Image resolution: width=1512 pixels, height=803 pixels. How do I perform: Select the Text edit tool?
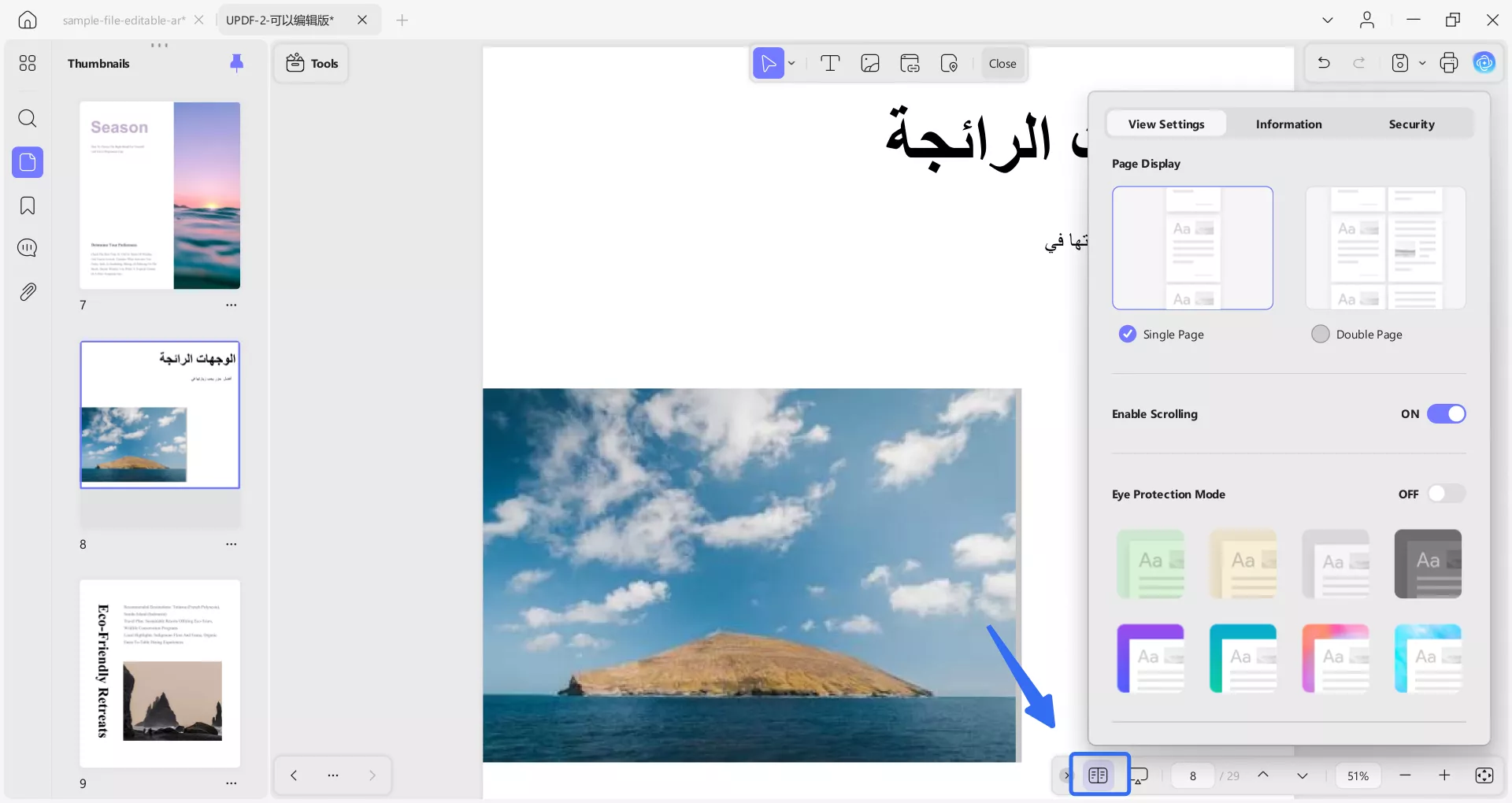[830, 64]
